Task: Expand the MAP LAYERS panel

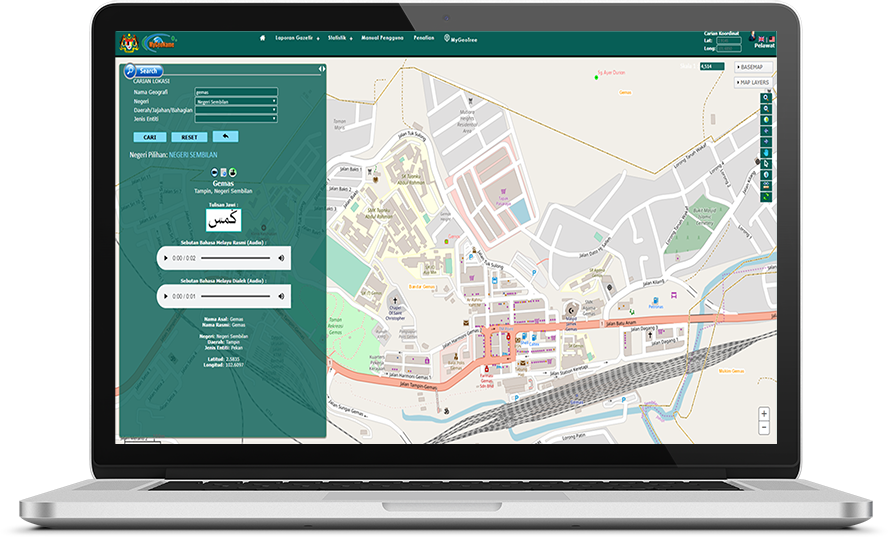Action: click(x=754, y=83)
